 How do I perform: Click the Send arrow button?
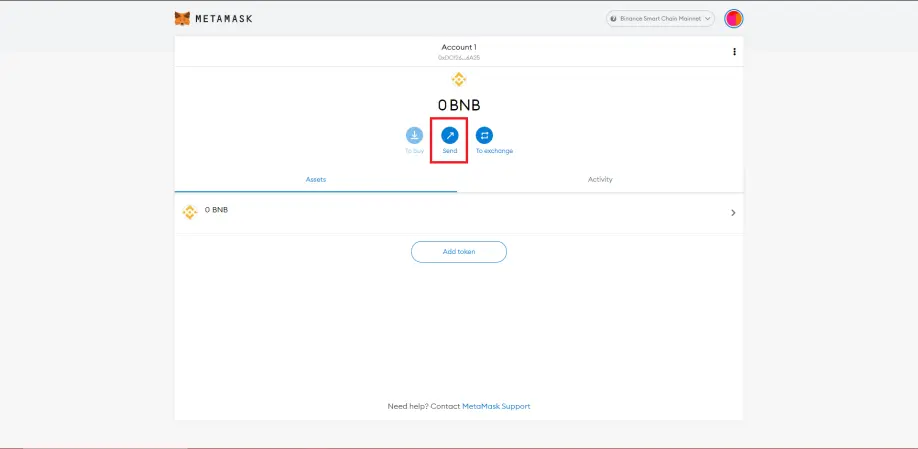point(450,135)
